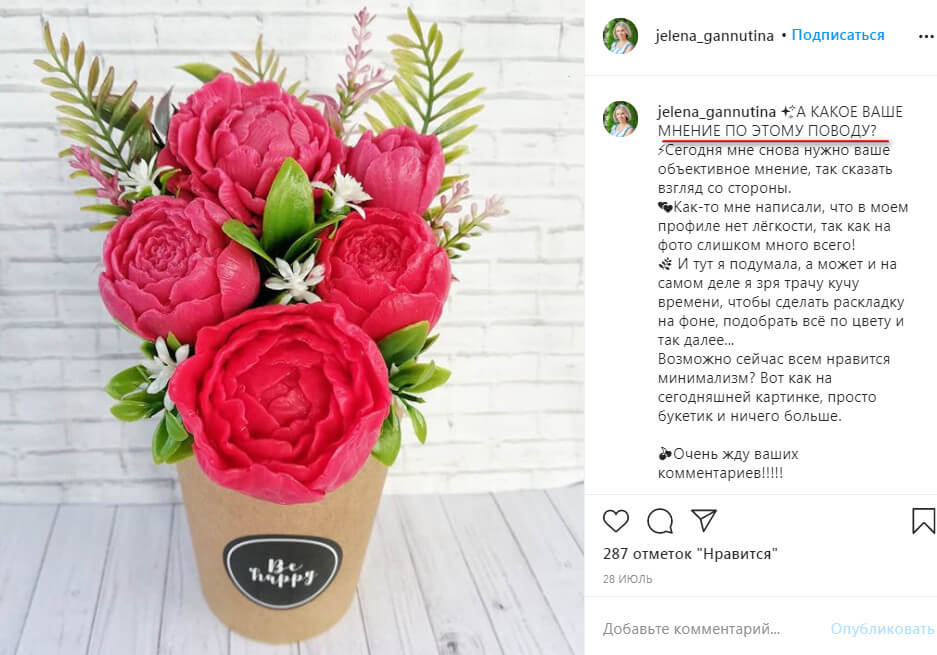Screen dimensions: 937x655
Task: Open the three-dot more options menu
Action: pyautogui.click(x=926, y=36)
